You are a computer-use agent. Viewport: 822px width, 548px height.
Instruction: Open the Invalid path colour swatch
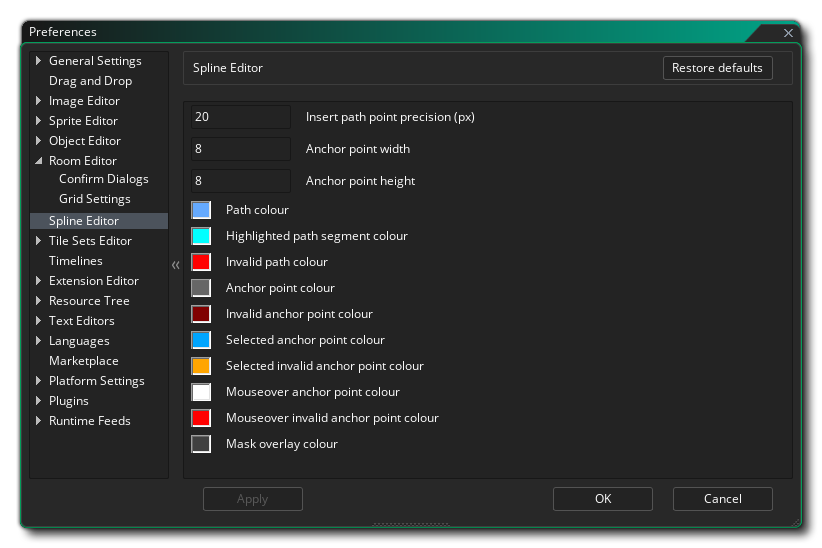[201, 262]
